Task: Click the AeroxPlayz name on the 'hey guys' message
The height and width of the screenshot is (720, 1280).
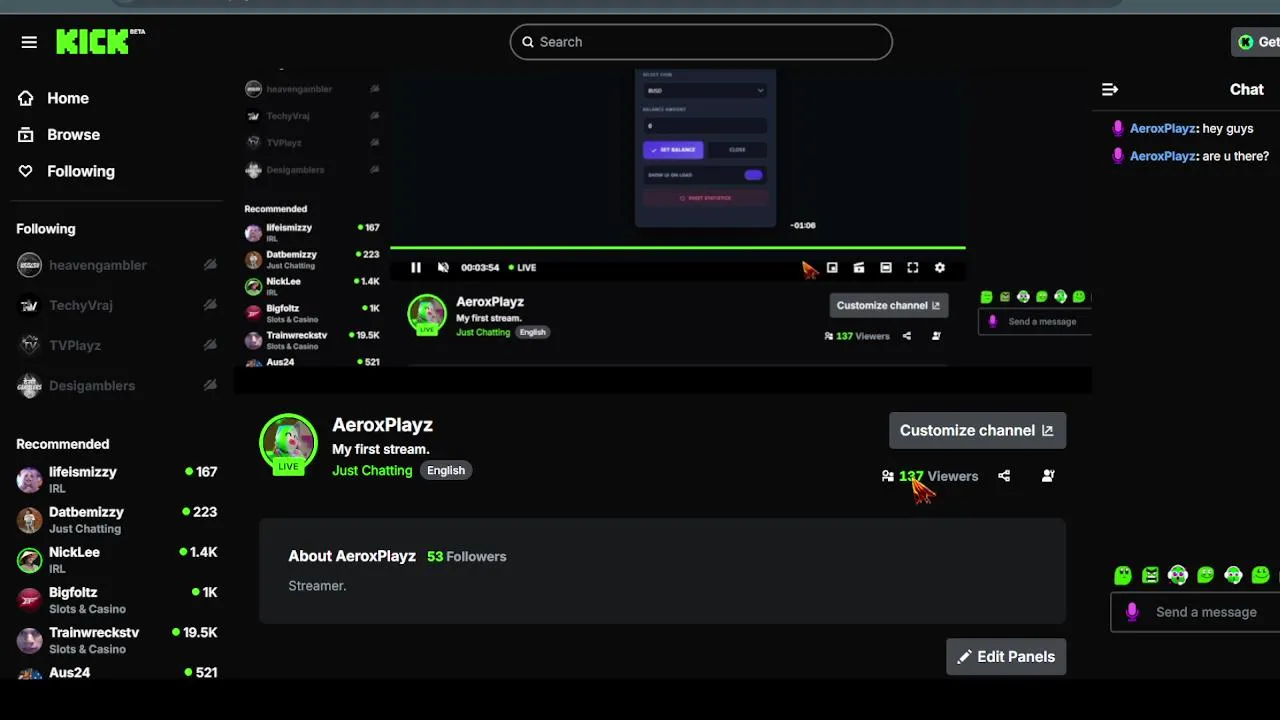Action: tap(1162, 129)
